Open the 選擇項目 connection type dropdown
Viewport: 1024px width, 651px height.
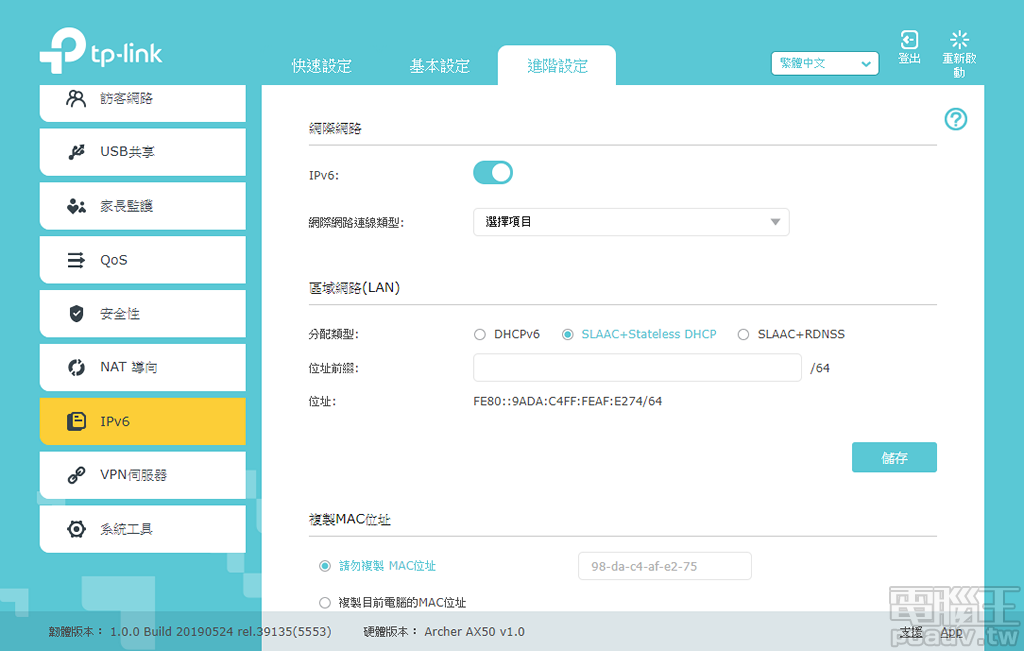(x=630, y=221)
